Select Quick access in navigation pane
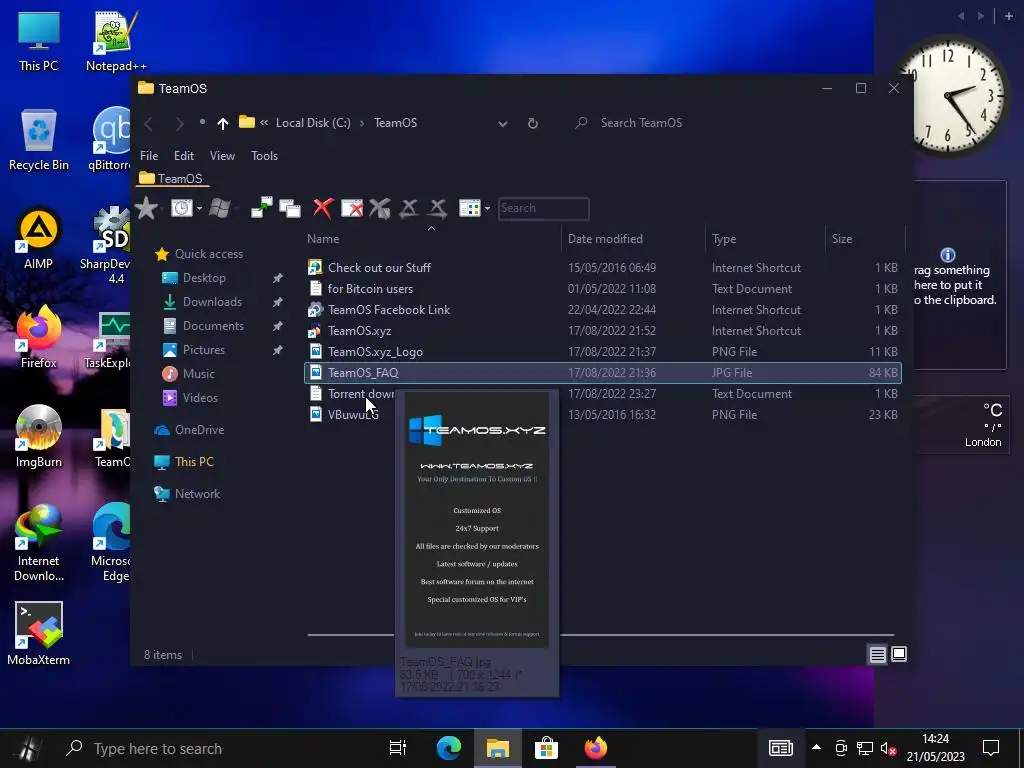 [x=199, y=254]
